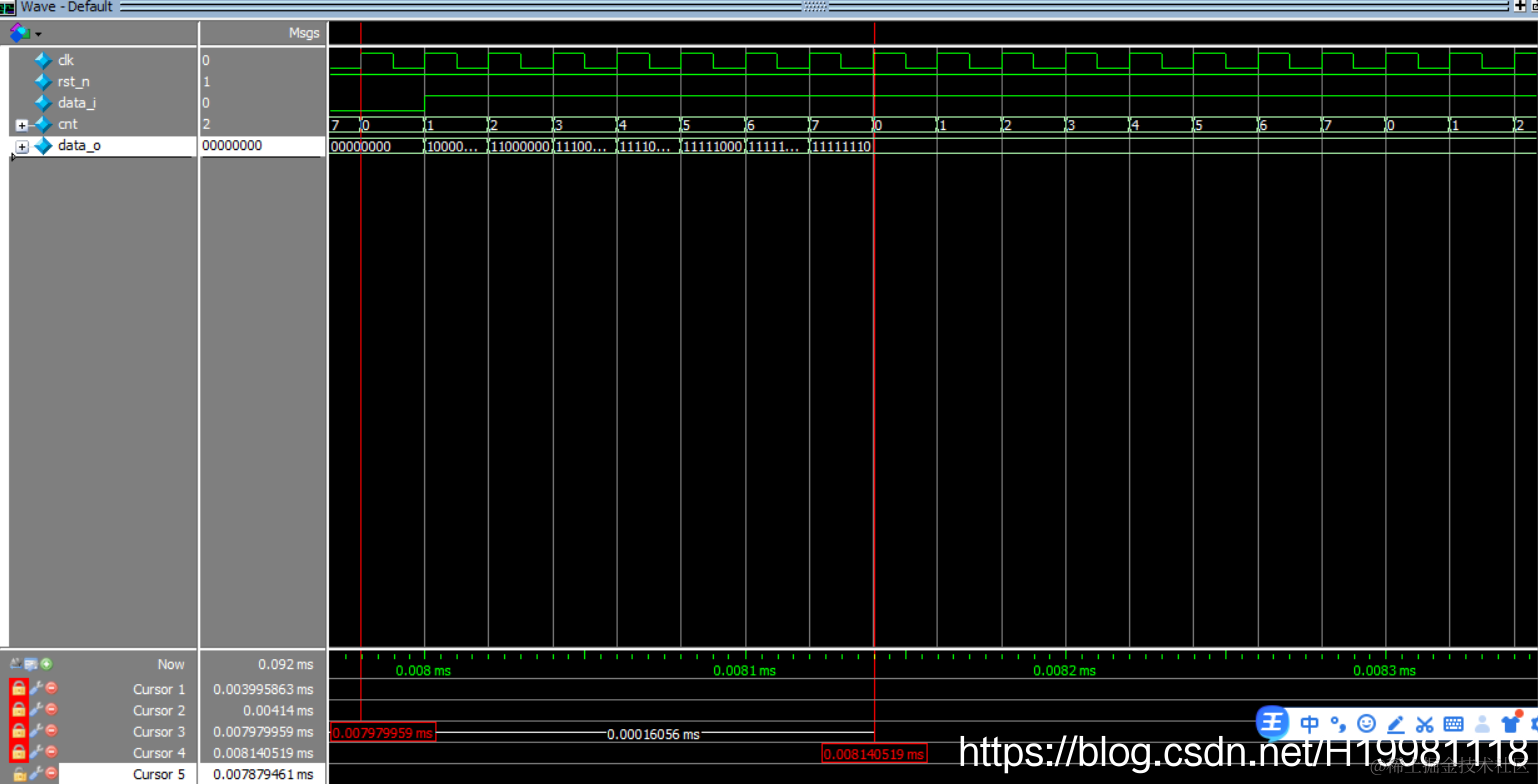Click Cursor 5 time 0.007879461 ms
The width and height of the screenshot is (1538, 784).
[x=263, y=774]
